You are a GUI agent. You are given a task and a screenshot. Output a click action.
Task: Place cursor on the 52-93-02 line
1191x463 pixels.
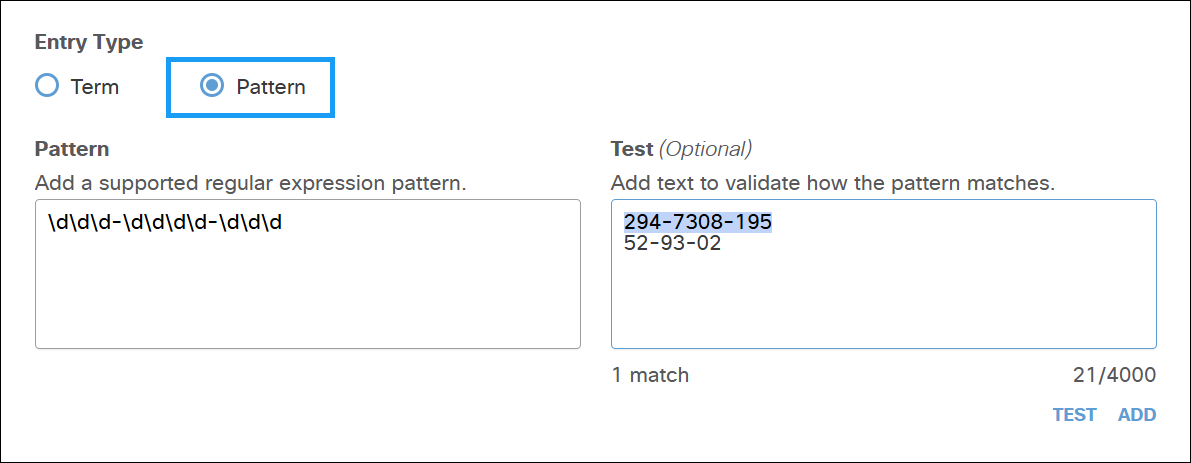(x=672, y=243)
